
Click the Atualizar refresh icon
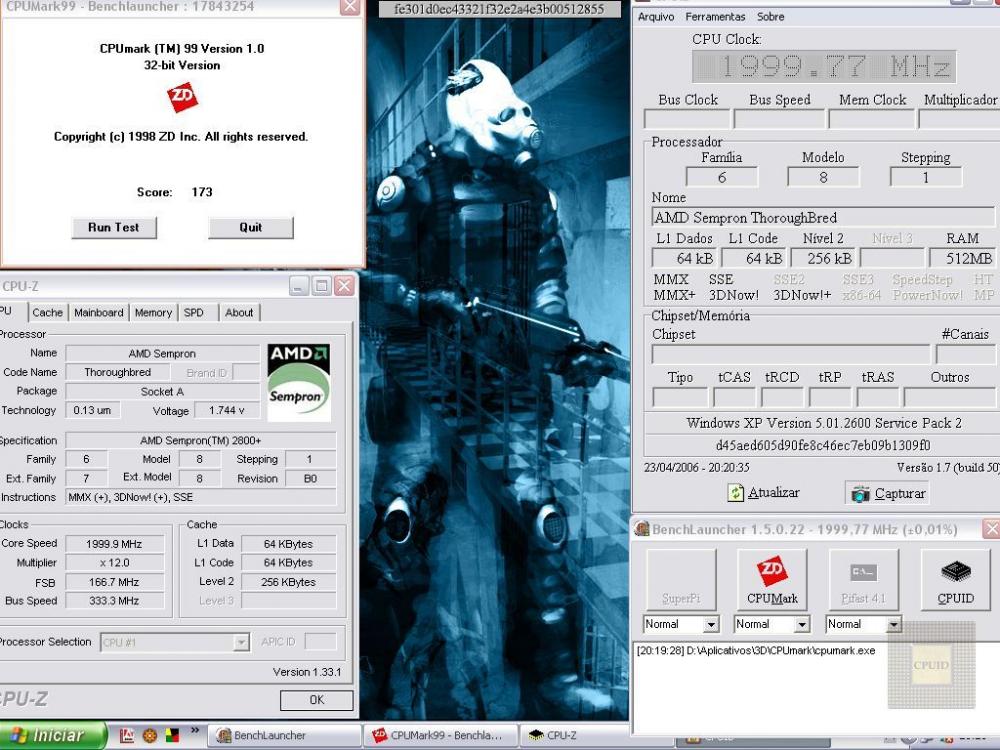point(737,493)
